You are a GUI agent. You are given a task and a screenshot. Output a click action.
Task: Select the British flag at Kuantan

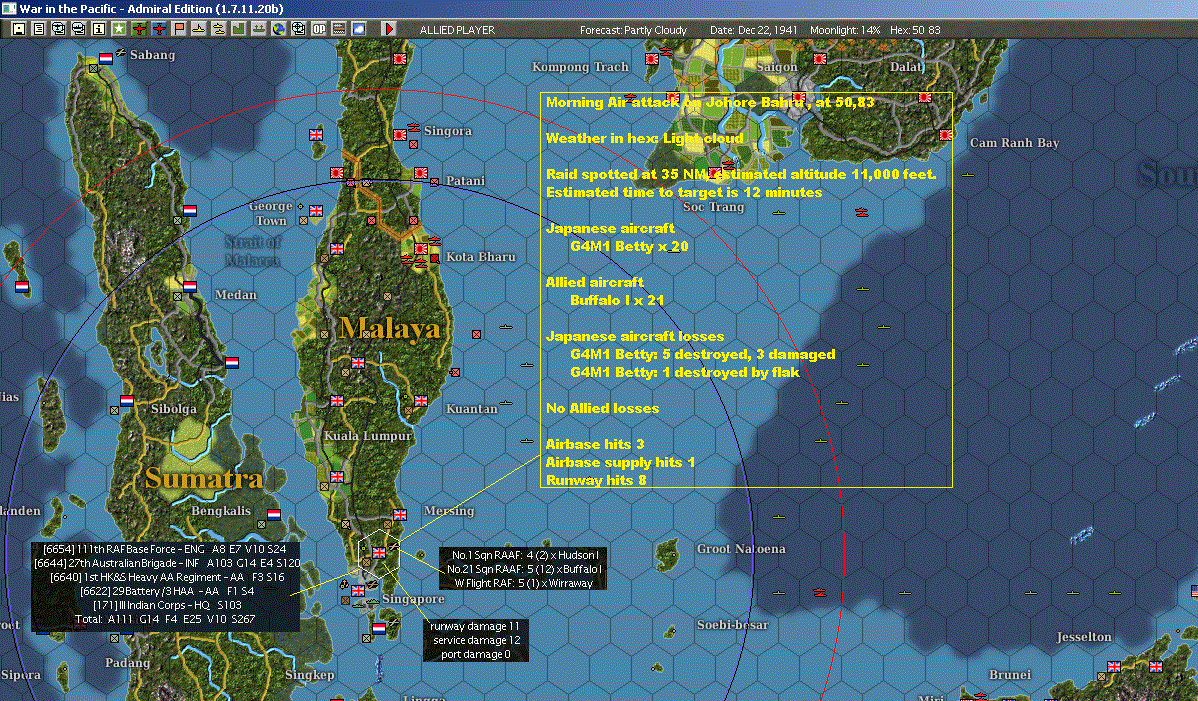[x=421, y=400]
